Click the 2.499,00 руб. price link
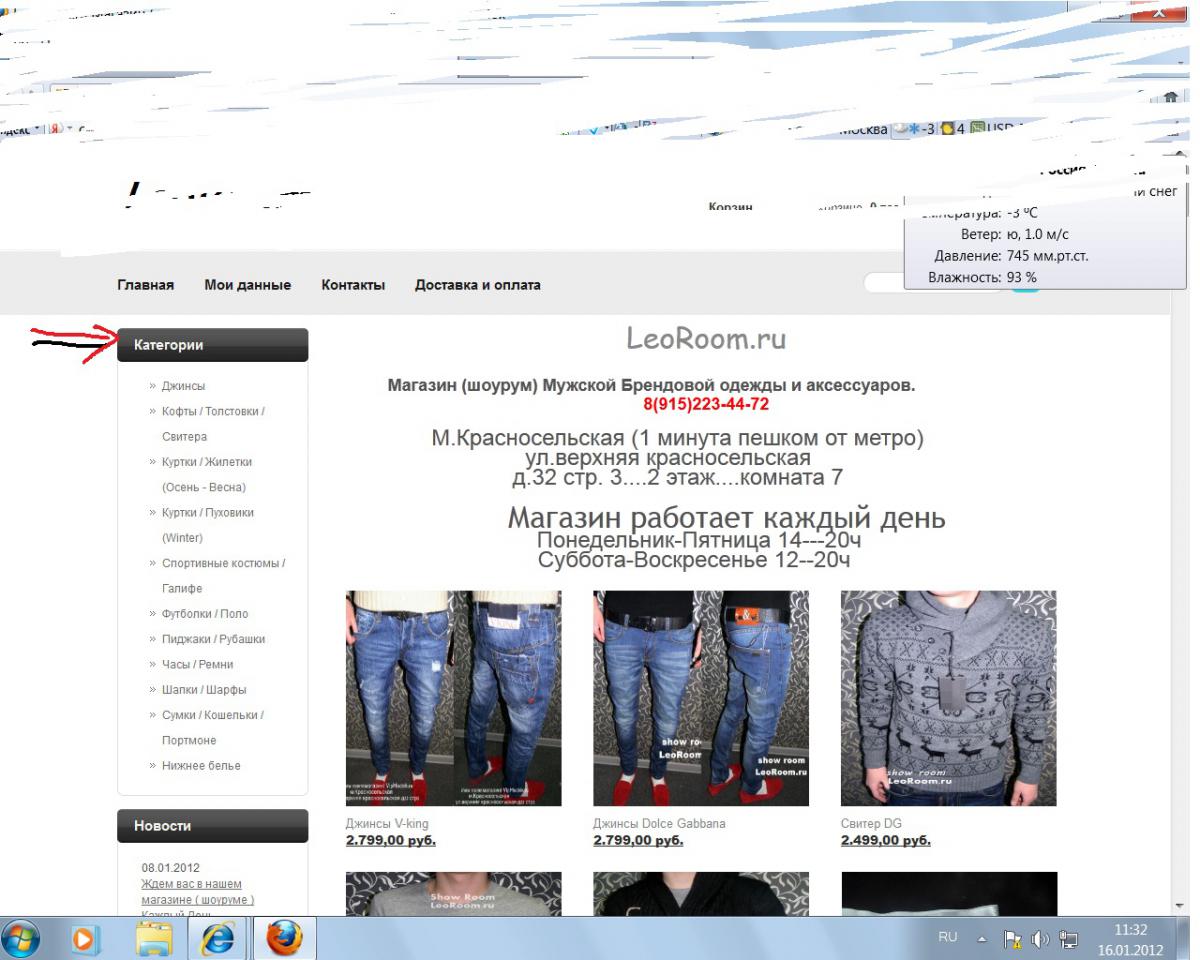Viewport: 1200px width, 960px height. tap(886, 841)
